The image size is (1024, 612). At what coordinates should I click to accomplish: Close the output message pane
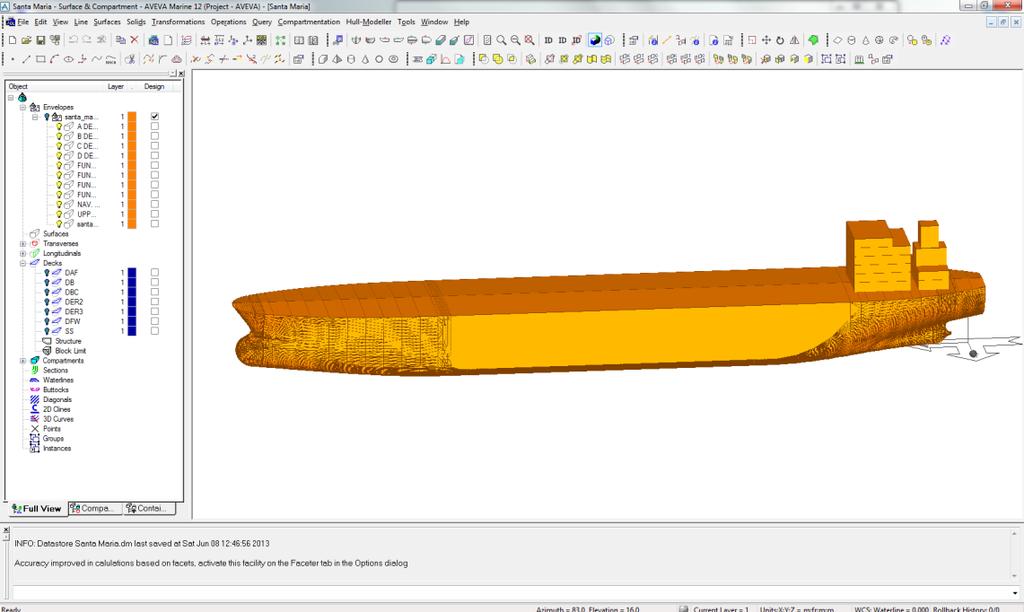[6, 530]
